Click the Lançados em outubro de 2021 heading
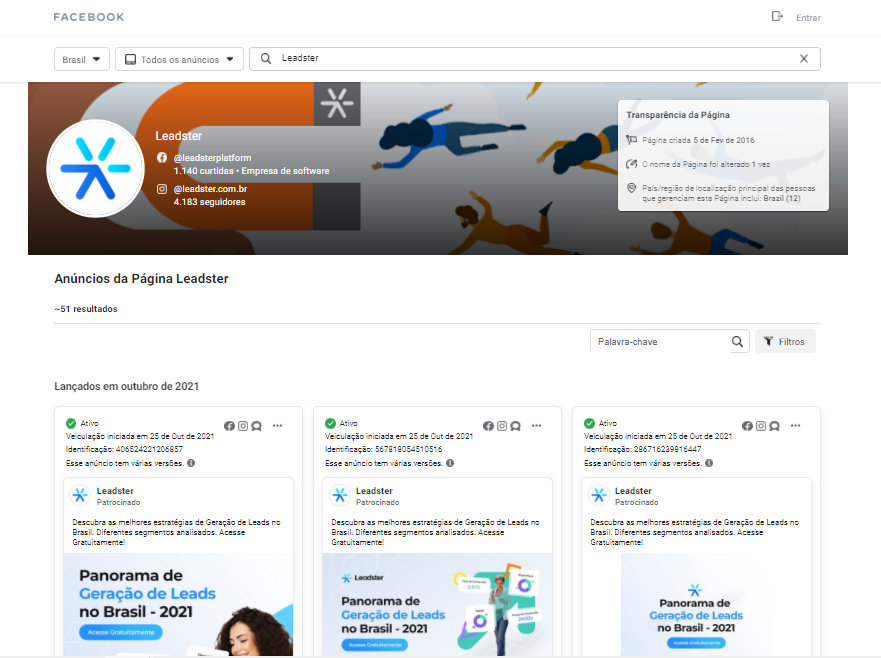 pos(126,386)
